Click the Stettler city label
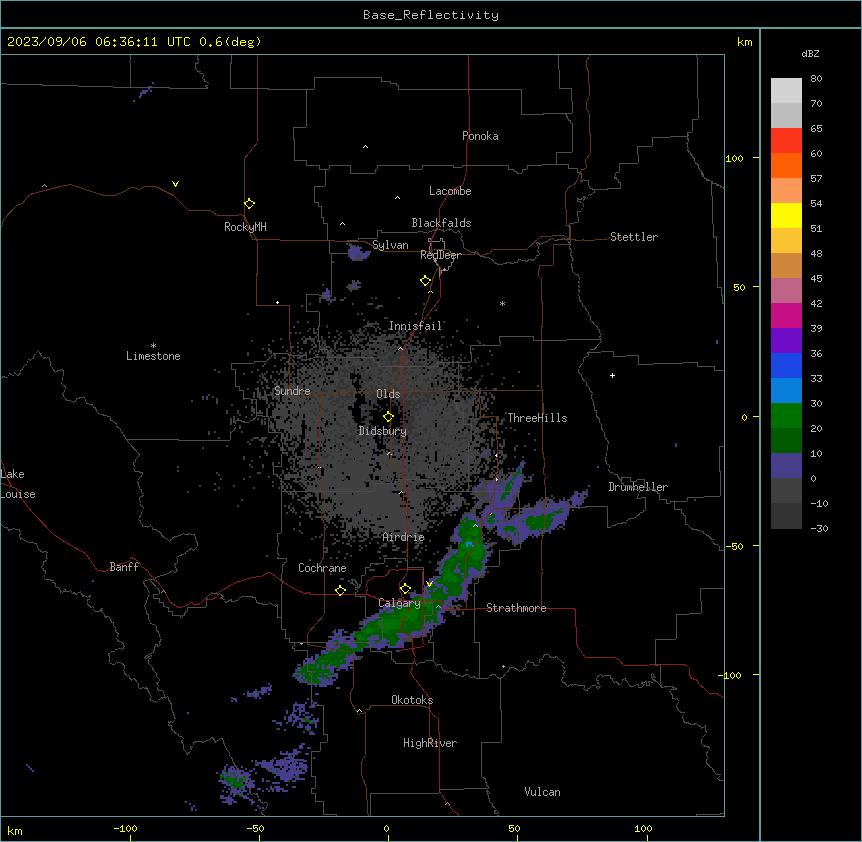Viewport: 862px width, 842px height. point(634,237)
